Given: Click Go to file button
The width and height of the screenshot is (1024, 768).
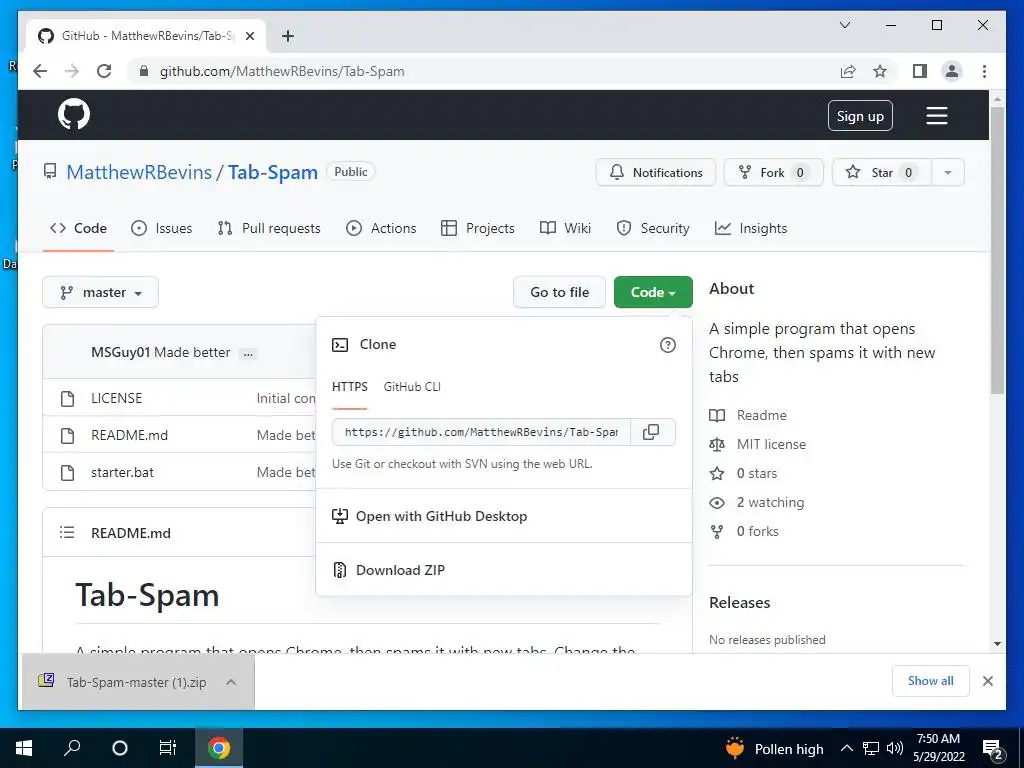Looking at the screenshot, I should pyautogui.click(x=560, y=293).
